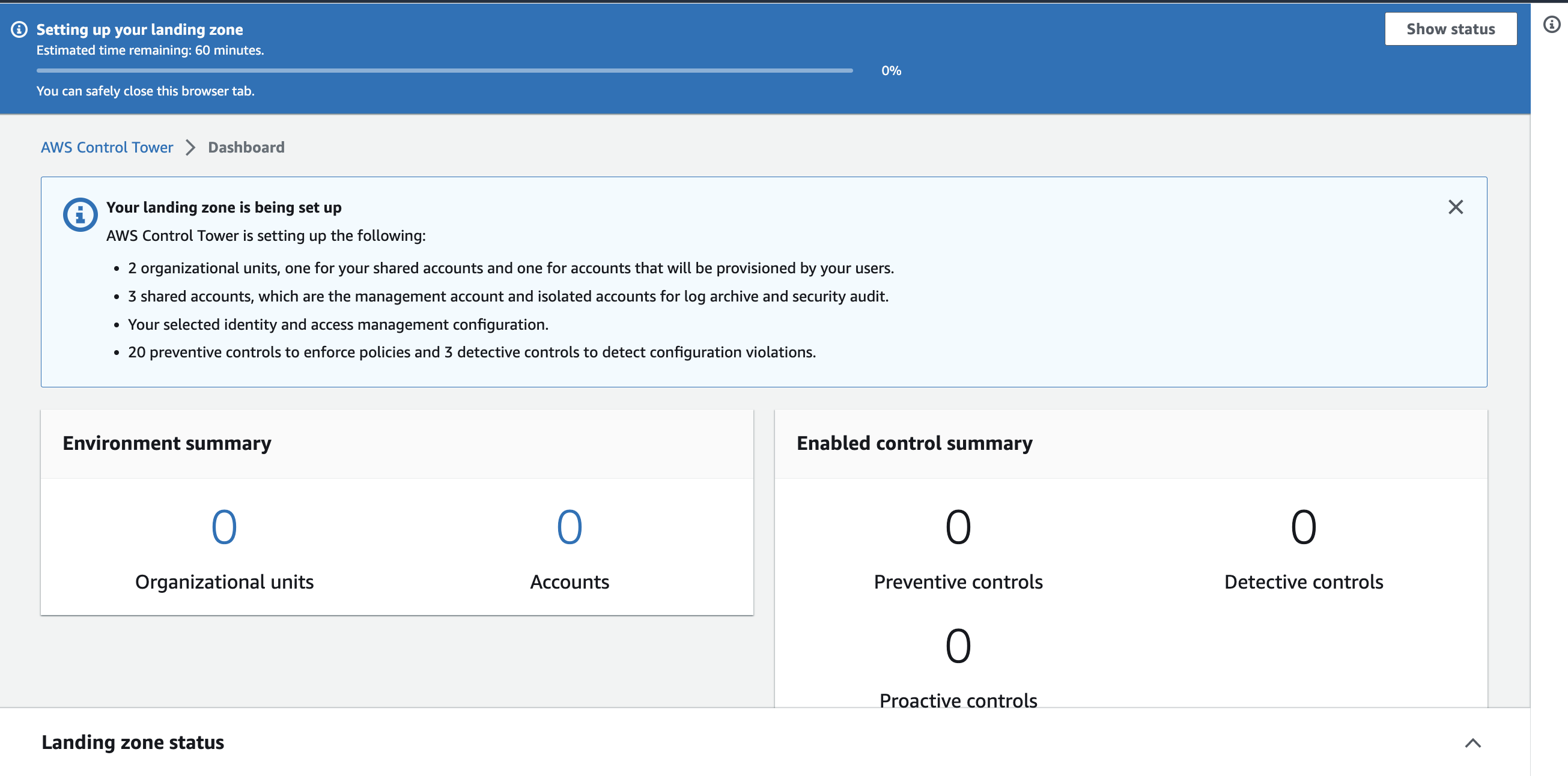Viewport: 1568px width, 776px height.
Task: Click the 0% progress label
Action: pyautogui.click(x=890, y=71)
